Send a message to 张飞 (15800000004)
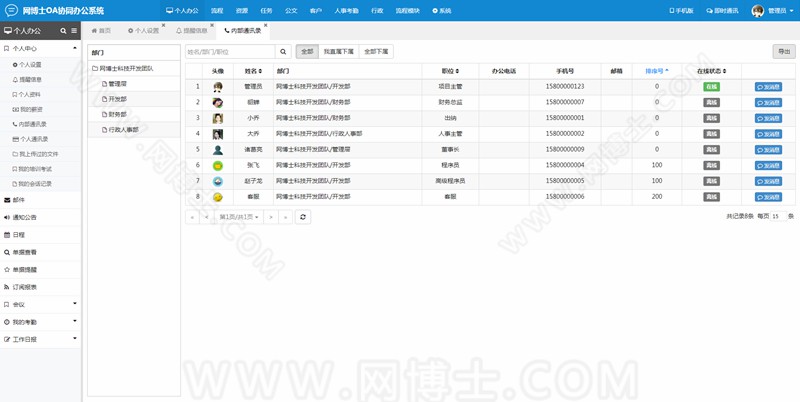The height and width of the screenshot is (402, 800). pos(768,166)
